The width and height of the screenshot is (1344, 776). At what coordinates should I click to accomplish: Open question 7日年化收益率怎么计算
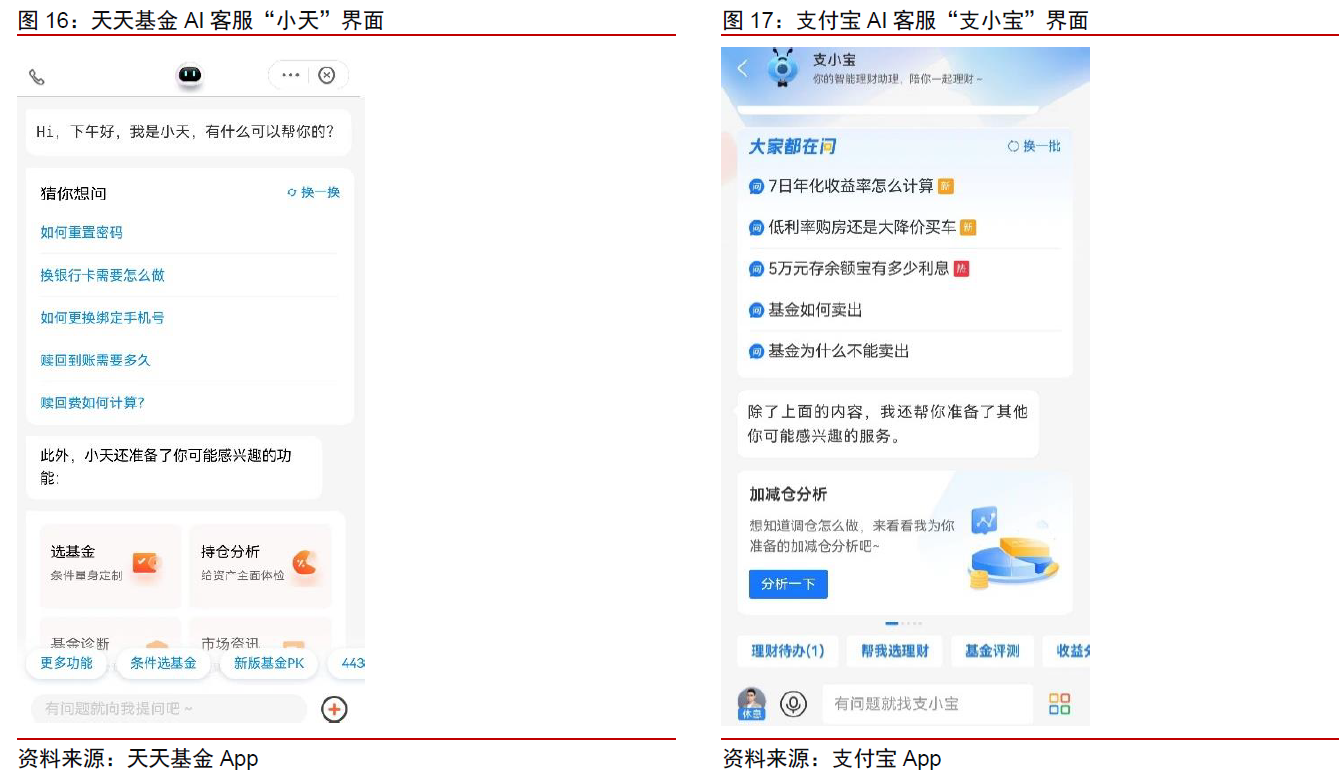[x=850, y=186]
